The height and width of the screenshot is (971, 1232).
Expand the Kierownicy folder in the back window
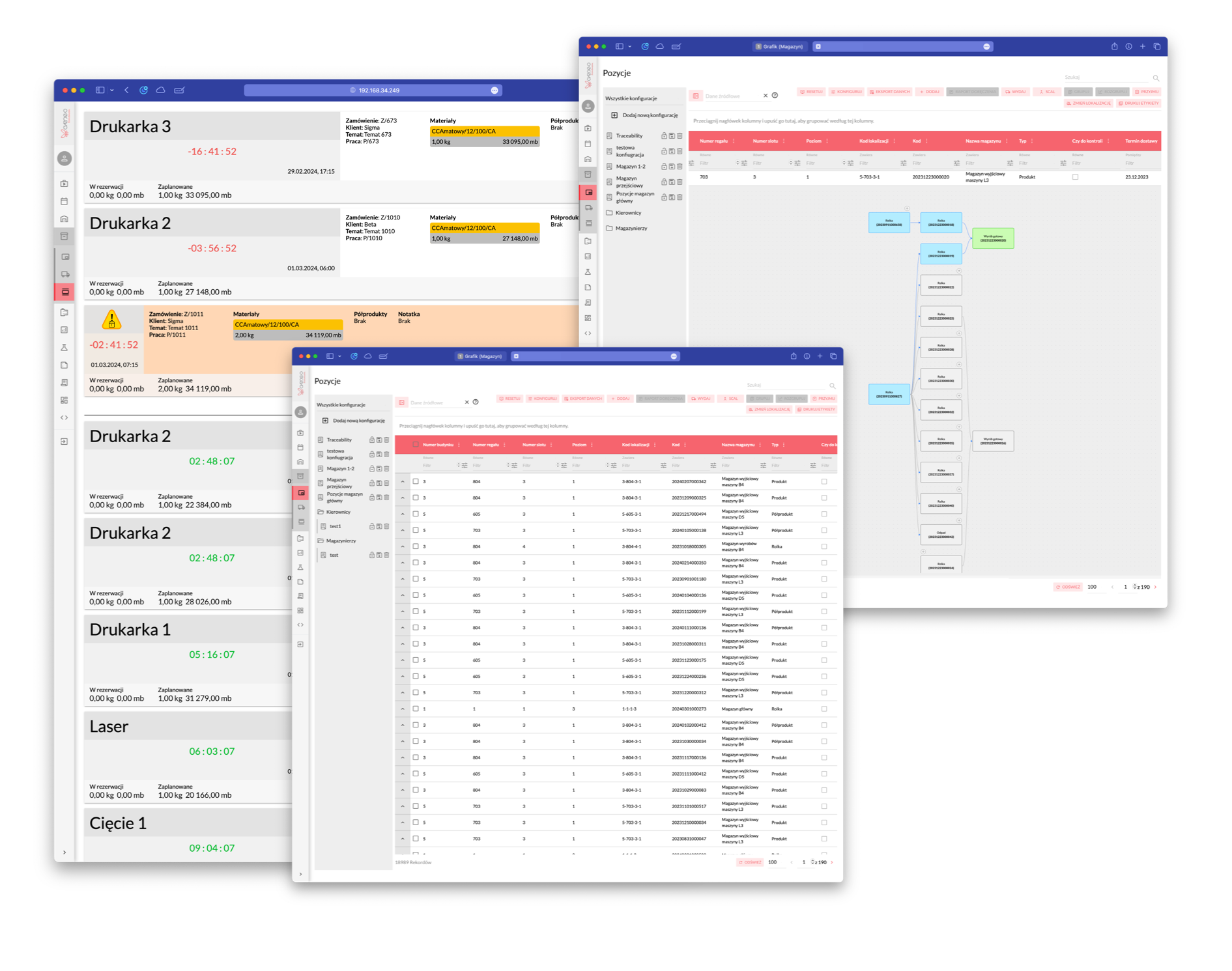(x=628, y=213)
